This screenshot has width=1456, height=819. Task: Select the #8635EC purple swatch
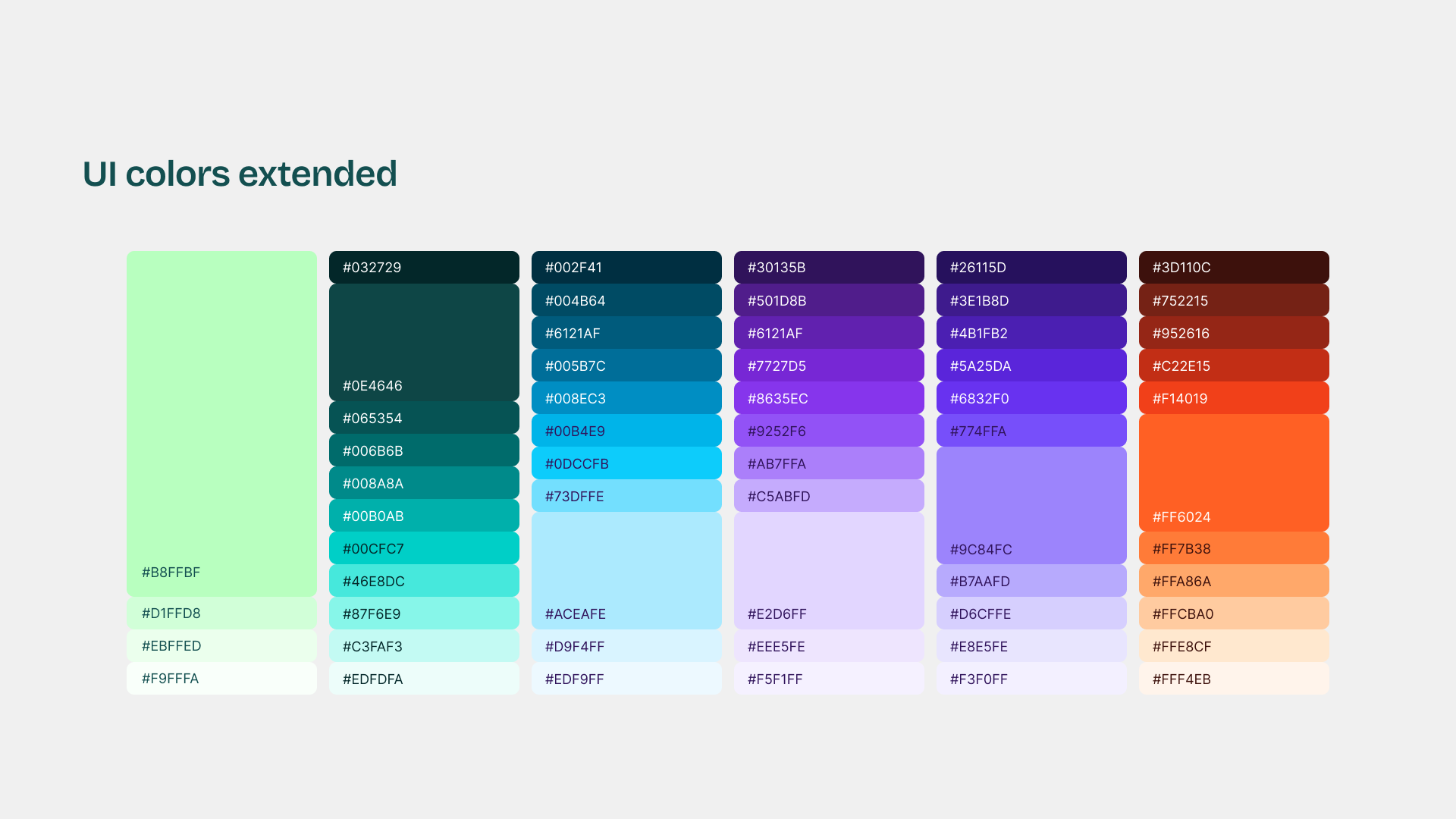click(829, 398)
